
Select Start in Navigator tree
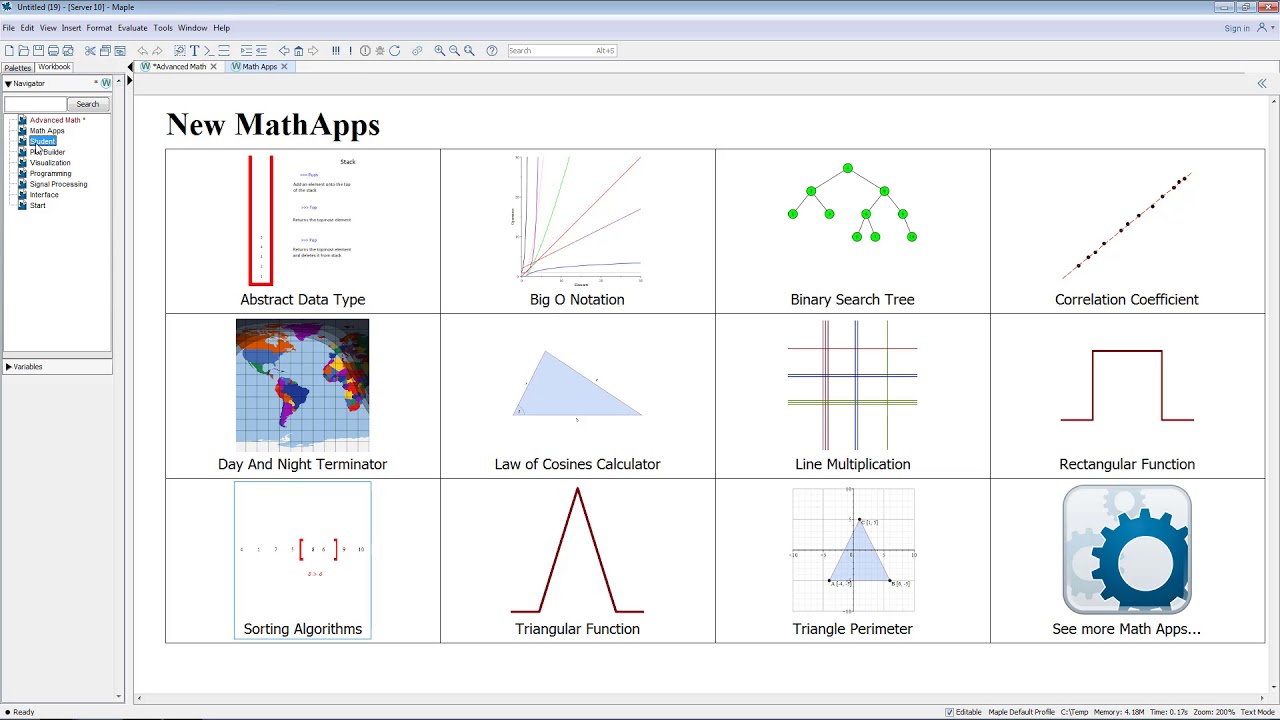click(38, 206)
